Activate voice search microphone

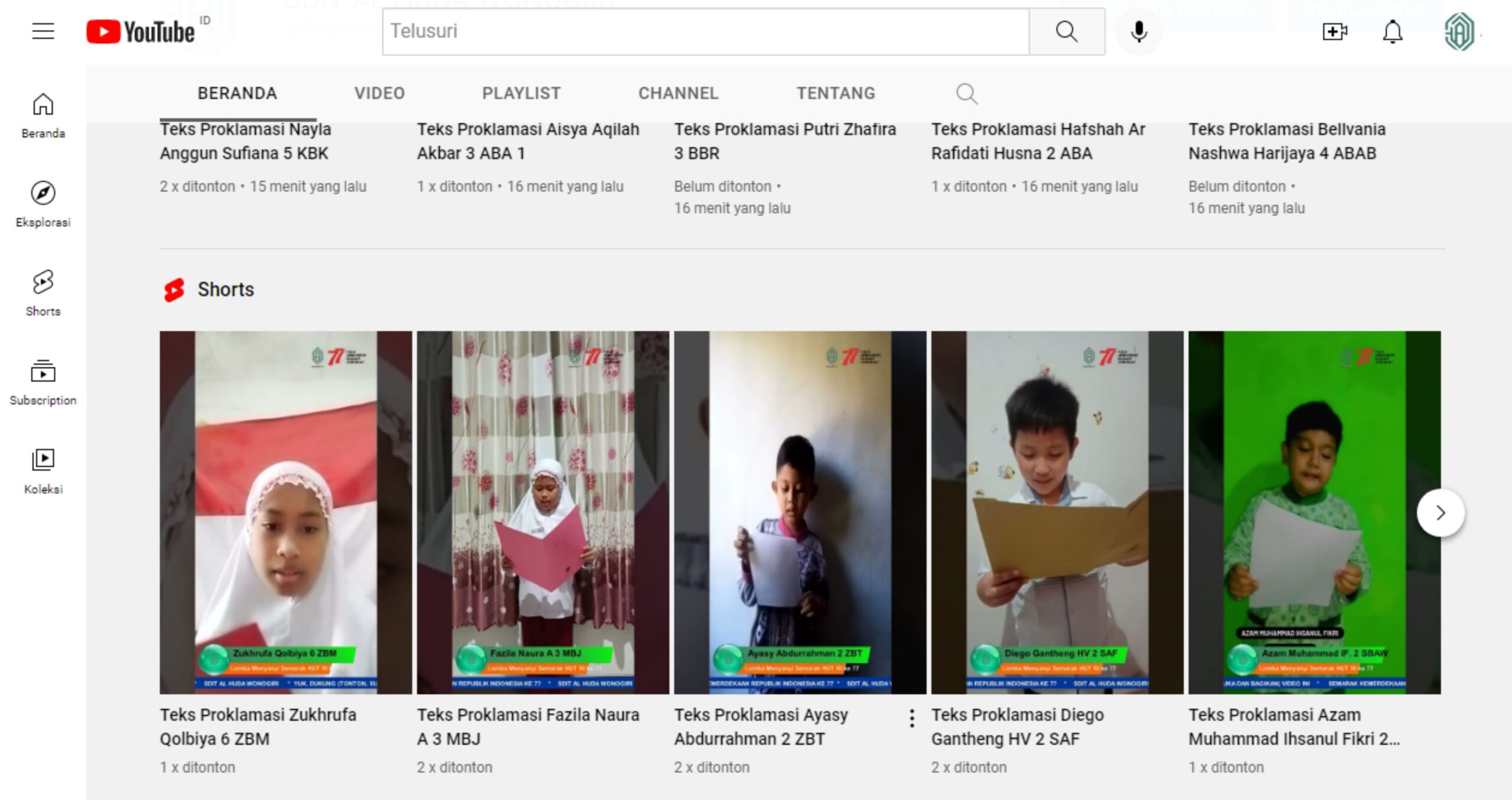pyautogui.click(x=1139, y=31)
